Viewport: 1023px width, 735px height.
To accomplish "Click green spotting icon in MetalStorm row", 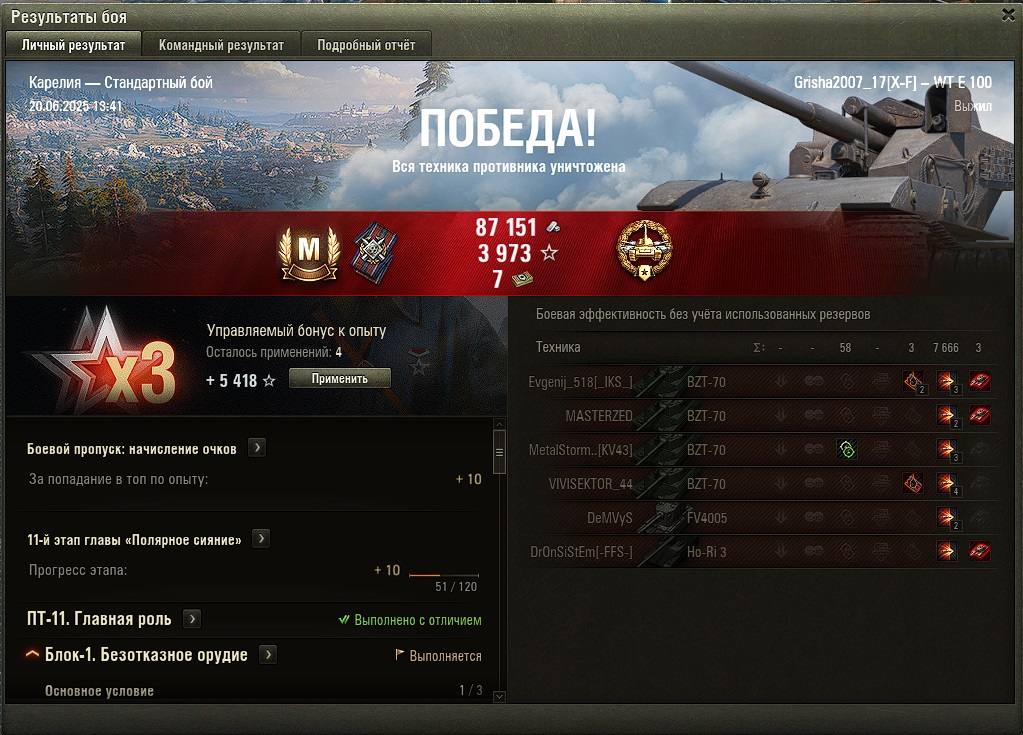I will 846,449.
